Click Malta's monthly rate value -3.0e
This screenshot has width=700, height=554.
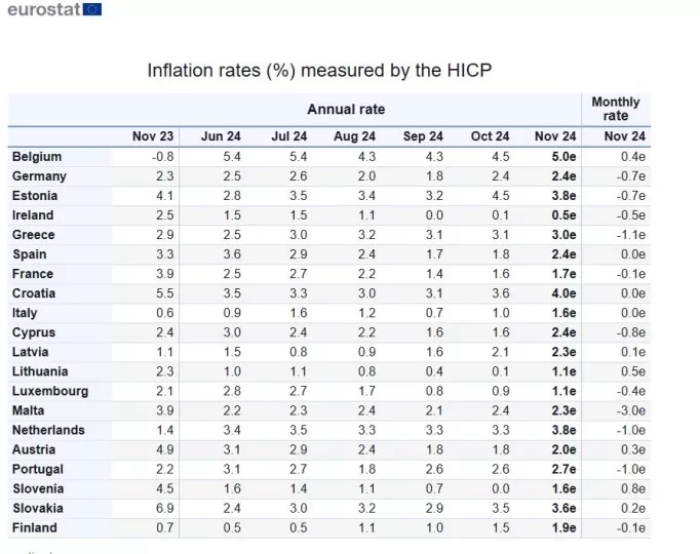pyautogui.click(x=630, y=411)
